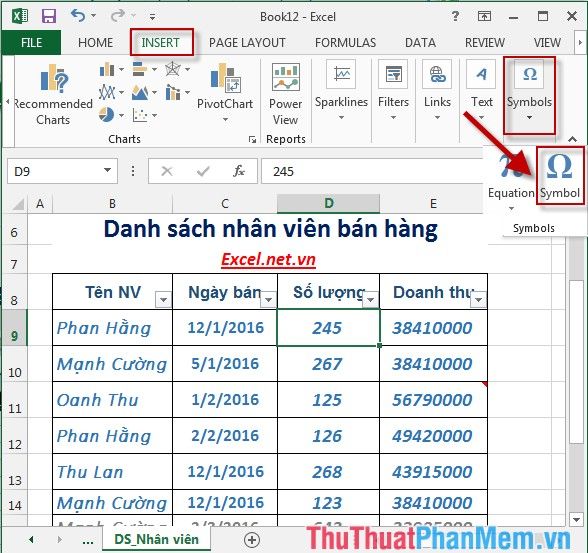The height and width of the screenshot is (553, 588).
Task: Open the Name Box dropdown arrow
Action: [x=108, y=171]
